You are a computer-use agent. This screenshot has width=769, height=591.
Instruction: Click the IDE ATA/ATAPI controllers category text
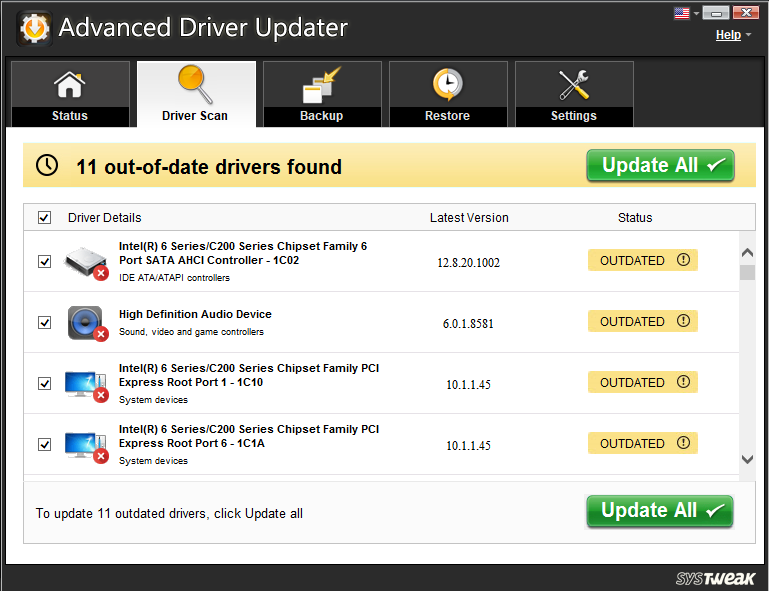[x=174, y=278]
